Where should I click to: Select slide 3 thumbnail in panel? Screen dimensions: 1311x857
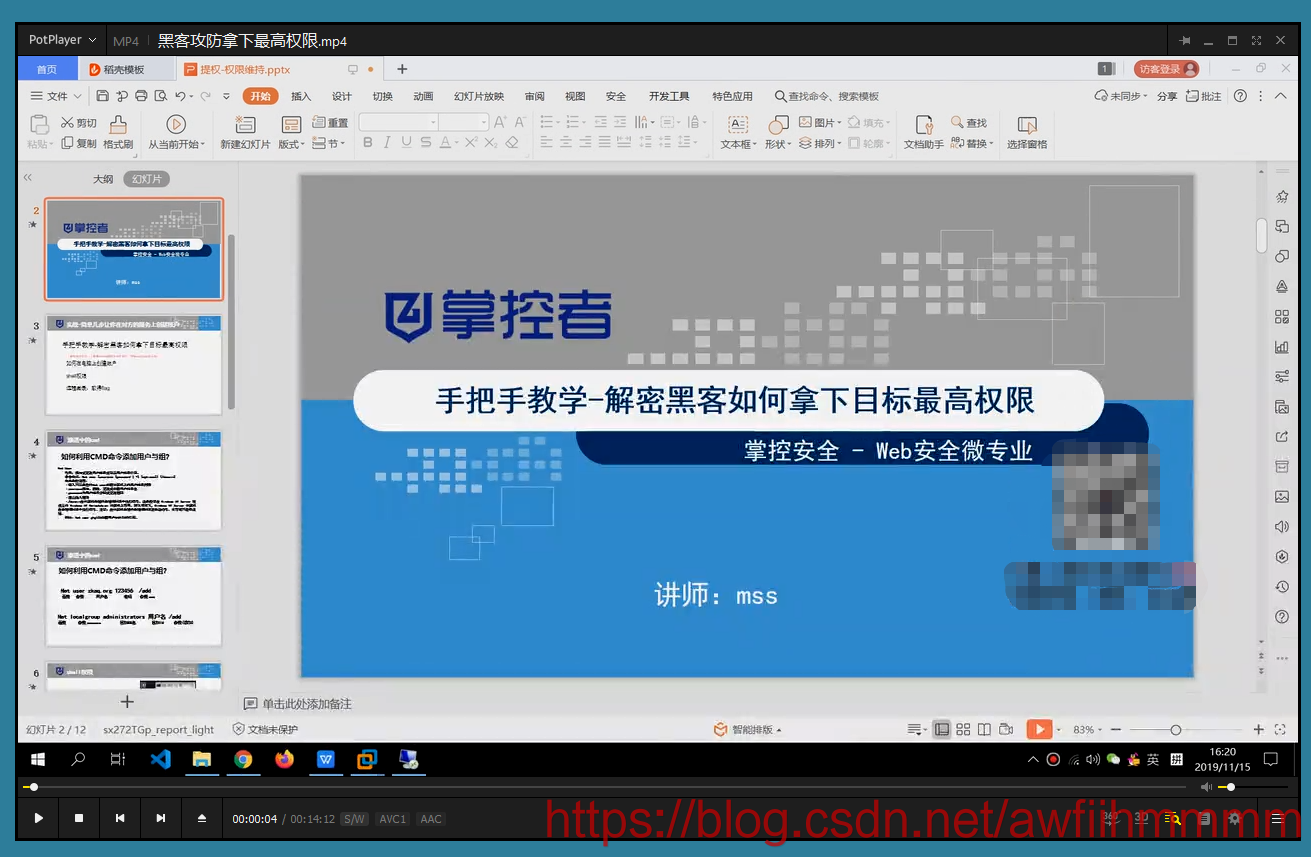[x=134, y=365]
